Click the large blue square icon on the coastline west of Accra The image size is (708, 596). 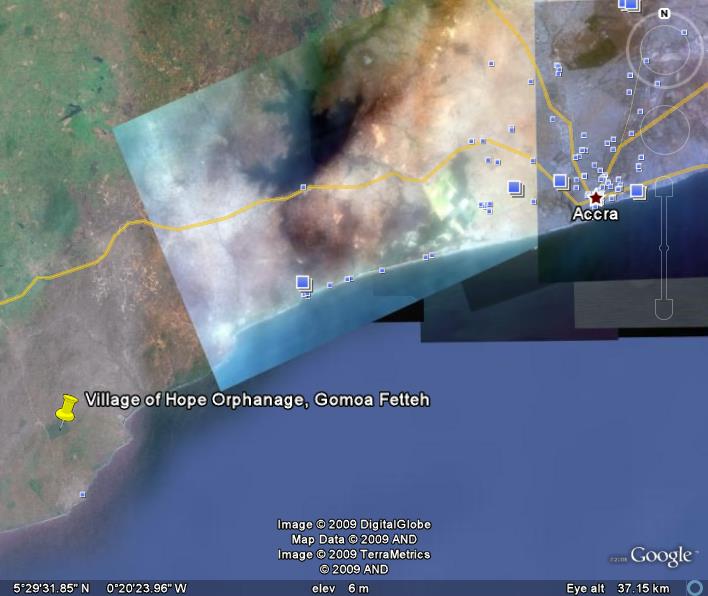tap(303, 284)
